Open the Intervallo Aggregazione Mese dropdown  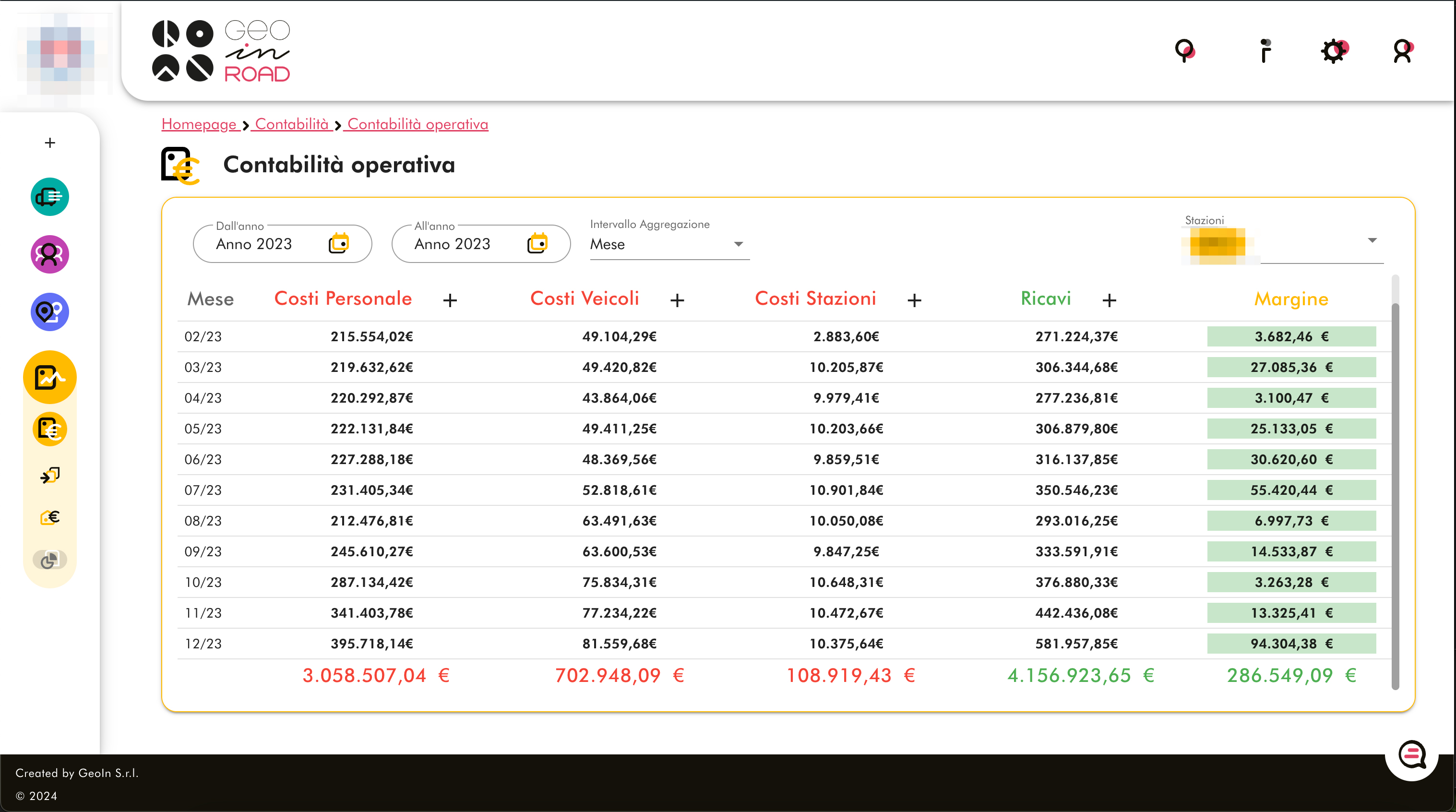670,244
